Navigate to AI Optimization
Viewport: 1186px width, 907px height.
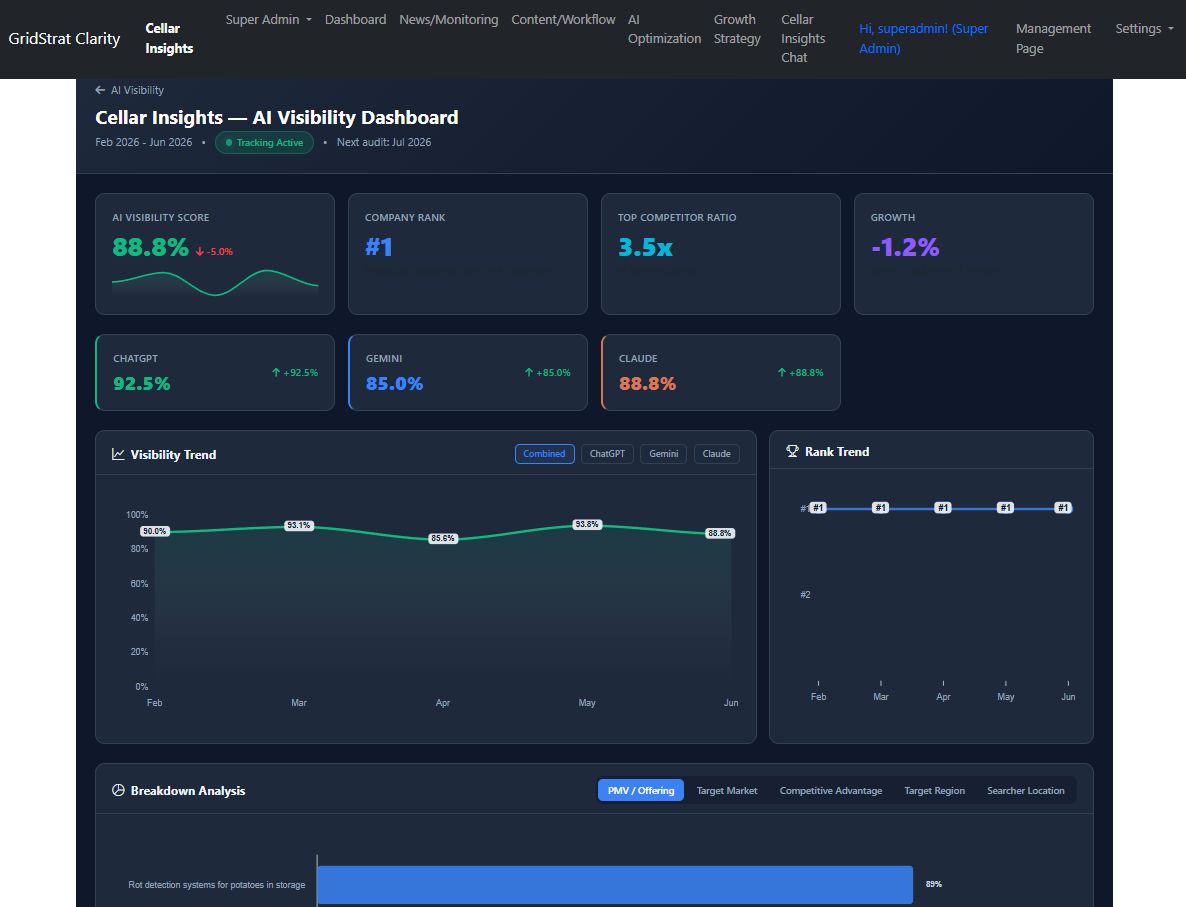pos(664,29)
